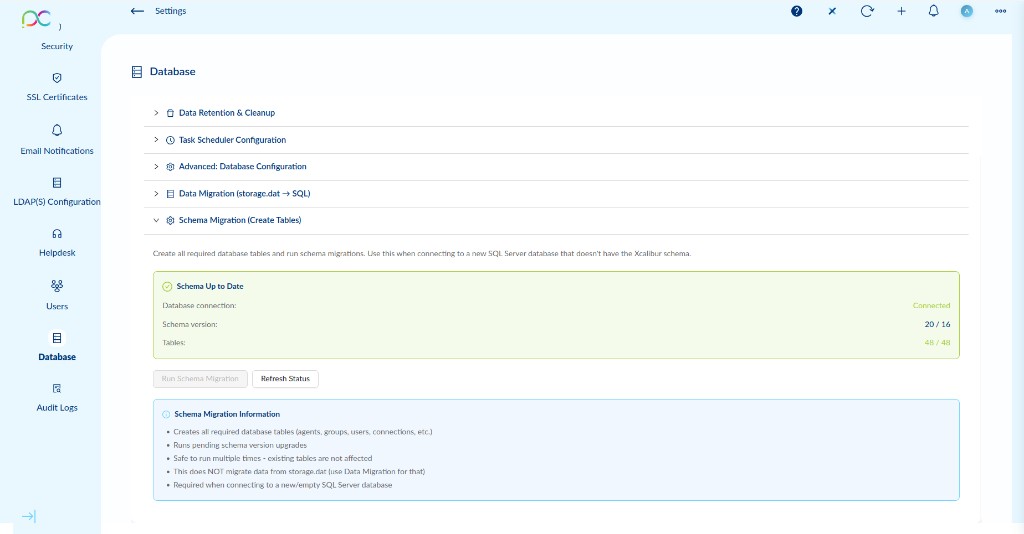This screenshot has width=1024, height=534.
Task: Click the Users group icon
Action: tap(57, 285)
